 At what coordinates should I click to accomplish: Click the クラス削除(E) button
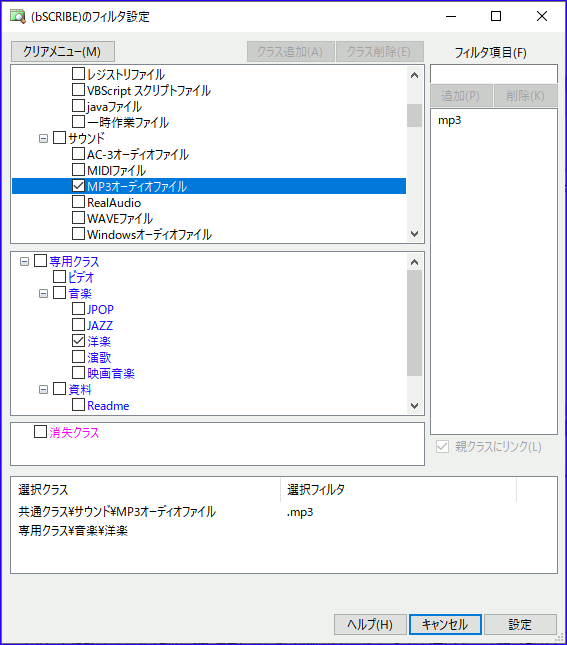pyautogui.click(x=380, y=52)
